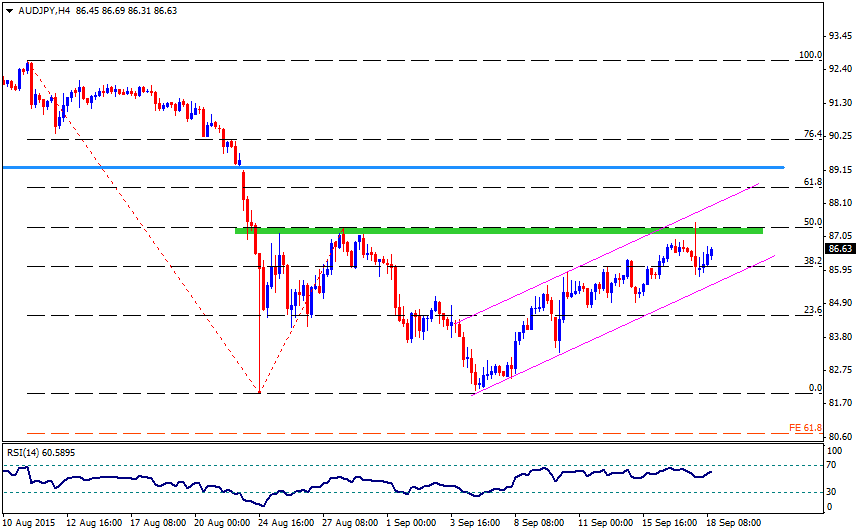Open the AUDJPY,H4 chart dropdown arrow
863x531 pixels.
point(9,10)
